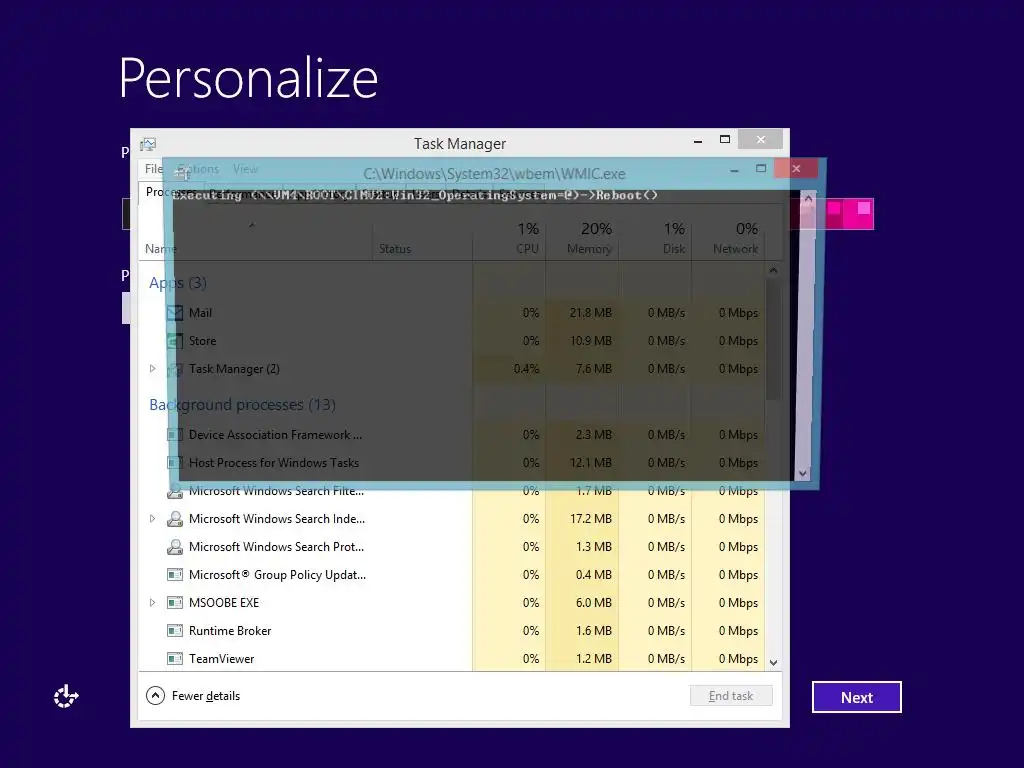
Task: Select the Microsoft Windows Search Filte... row
Action: pyautogui.click(x=451, y=490)
